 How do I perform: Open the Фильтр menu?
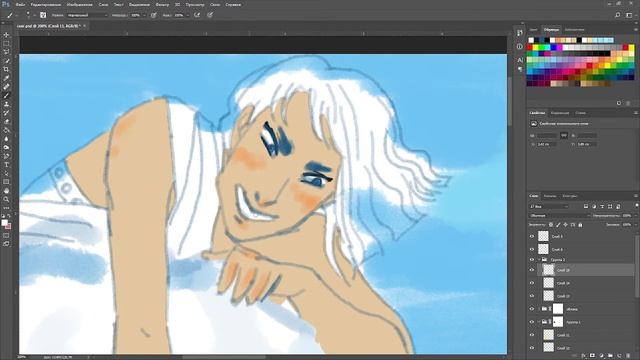pos(162,4)
